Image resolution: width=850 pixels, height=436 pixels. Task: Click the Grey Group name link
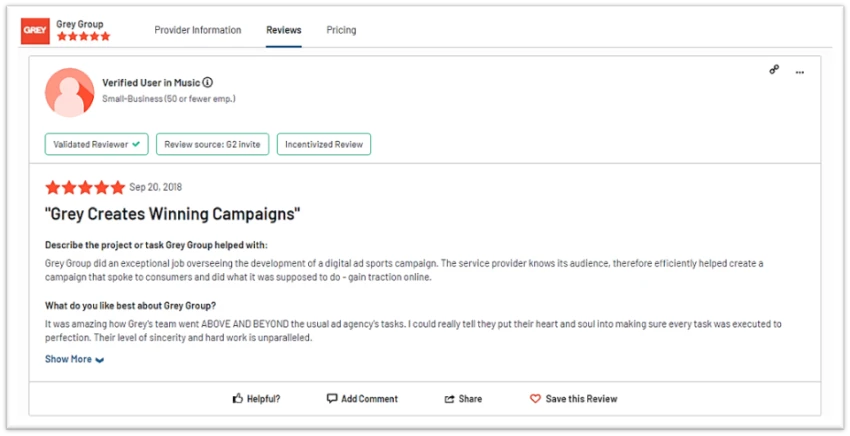tap(80, 24)
